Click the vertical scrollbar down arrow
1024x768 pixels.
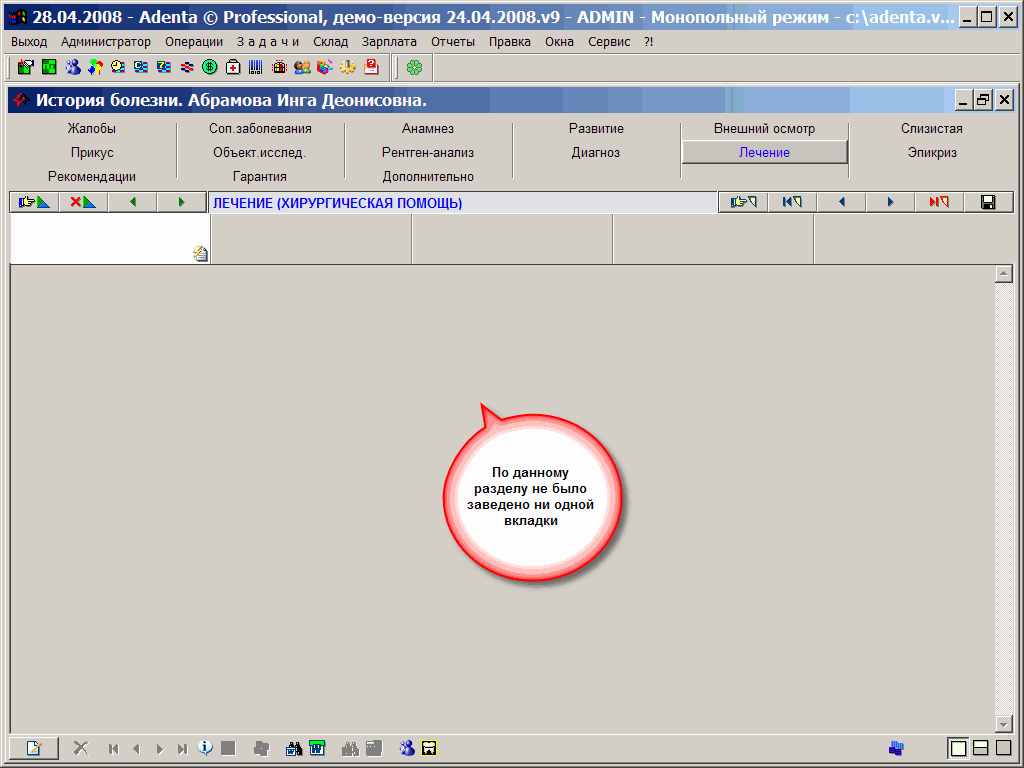[x=1004, y=723]
